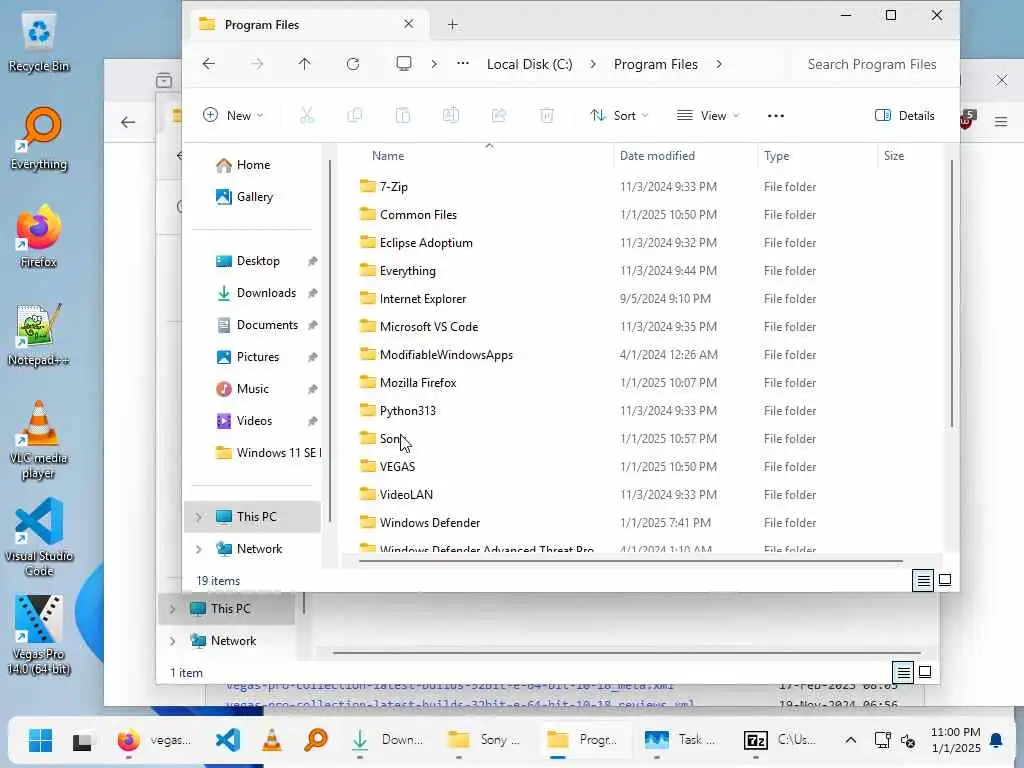The height and width of the screenshot is (768, 1024).
Task: Go back with the front window's back arrow
Action: pos(208,63)
